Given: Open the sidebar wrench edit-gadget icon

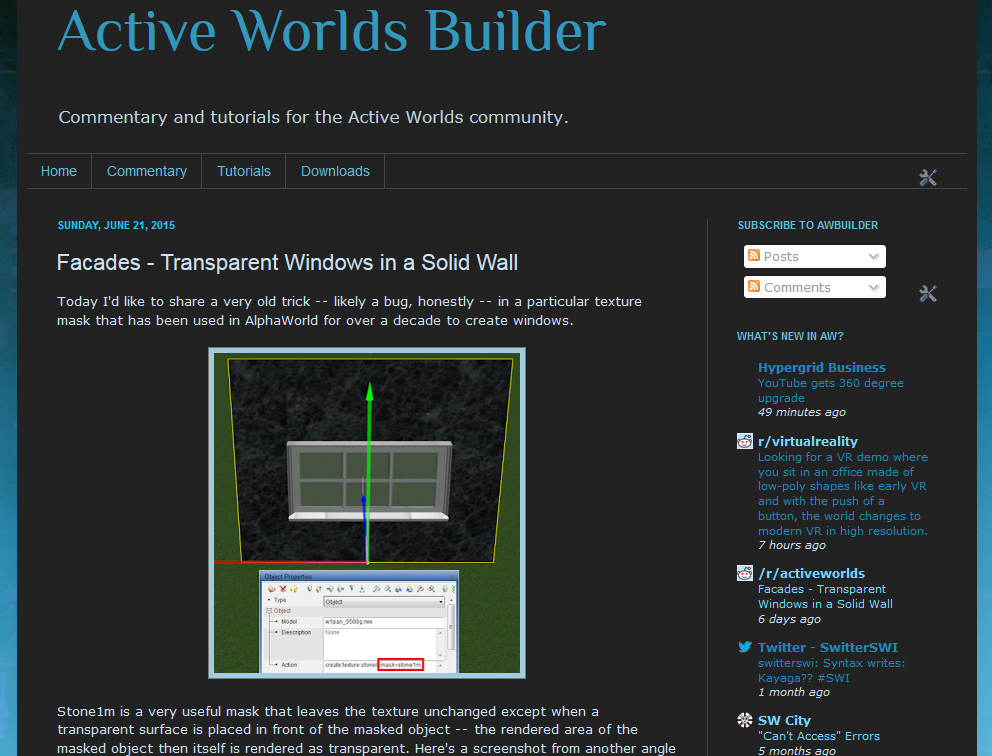Looking at the screenshot, I should tap(927, 294).
